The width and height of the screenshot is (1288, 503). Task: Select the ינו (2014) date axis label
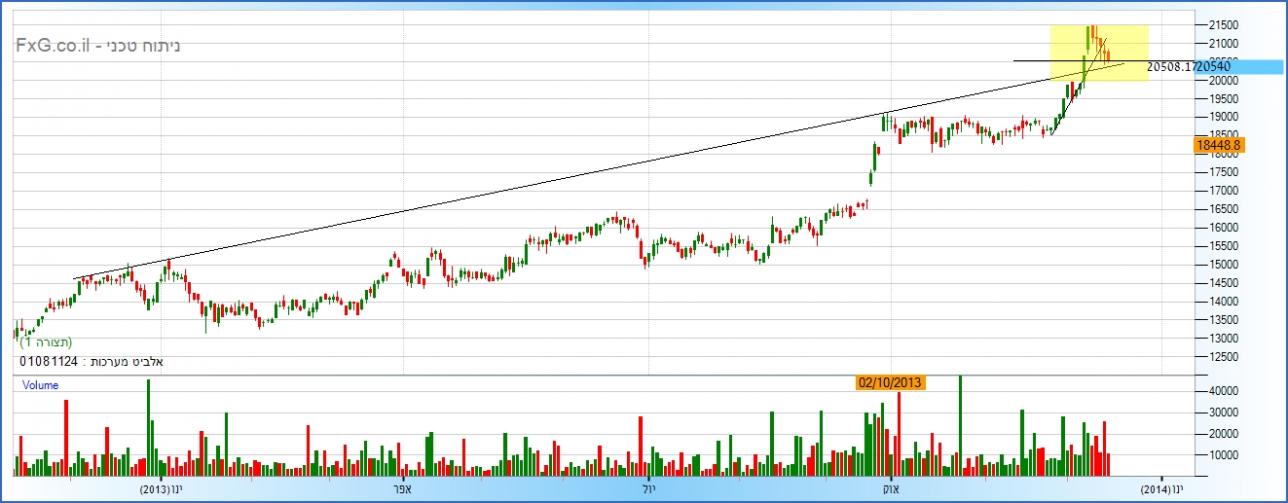[x=1162, y=489]
